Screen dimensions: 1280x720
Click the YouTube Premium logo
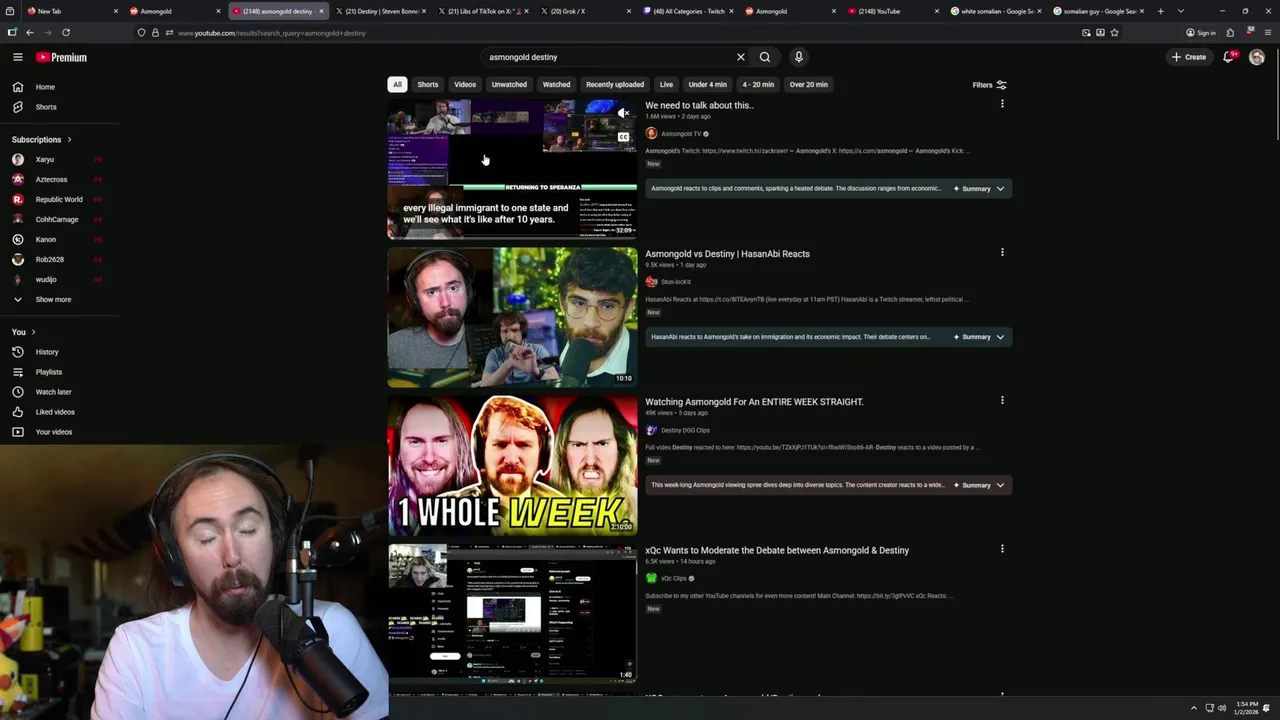[x=61, y=57]
